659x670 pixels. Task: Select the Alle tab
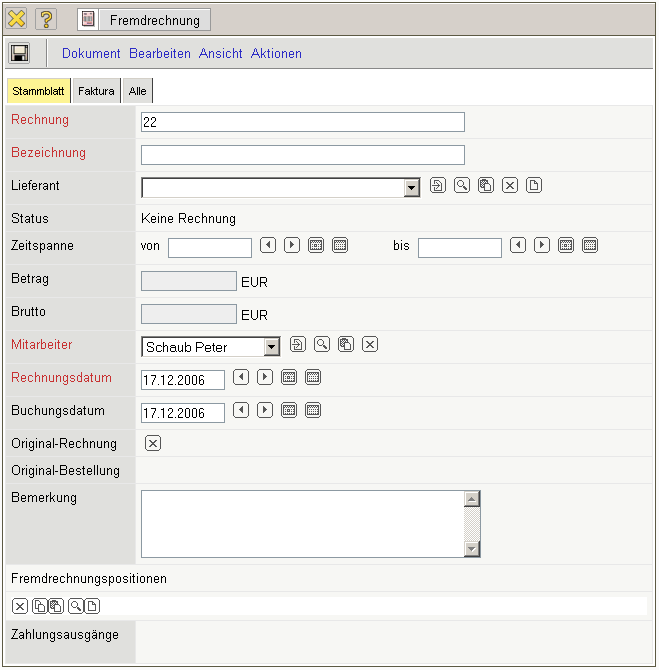point(137,91)
